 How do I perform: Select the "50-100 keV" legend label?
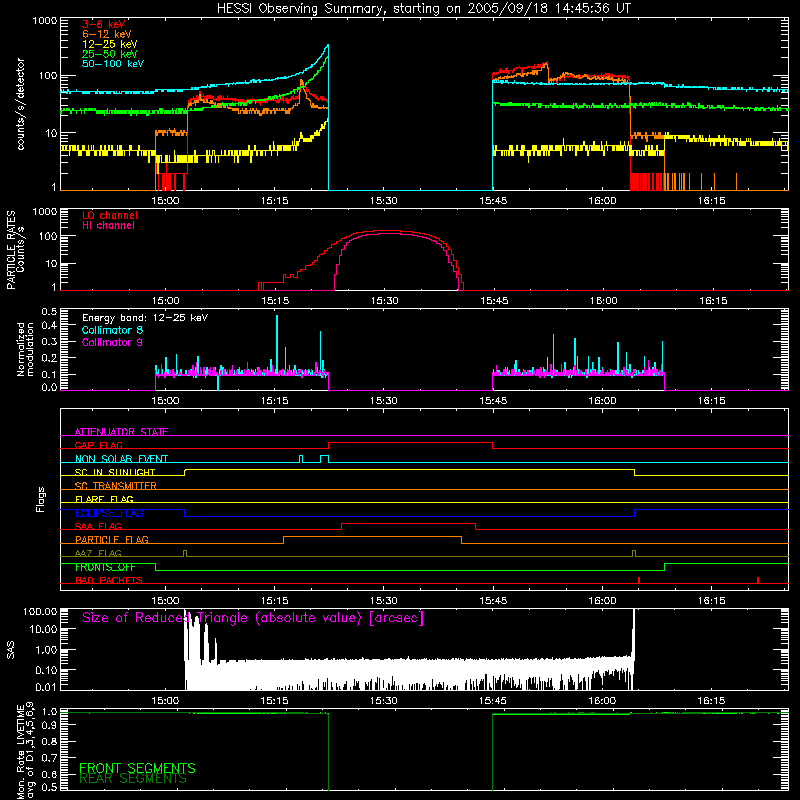[113, 64]
